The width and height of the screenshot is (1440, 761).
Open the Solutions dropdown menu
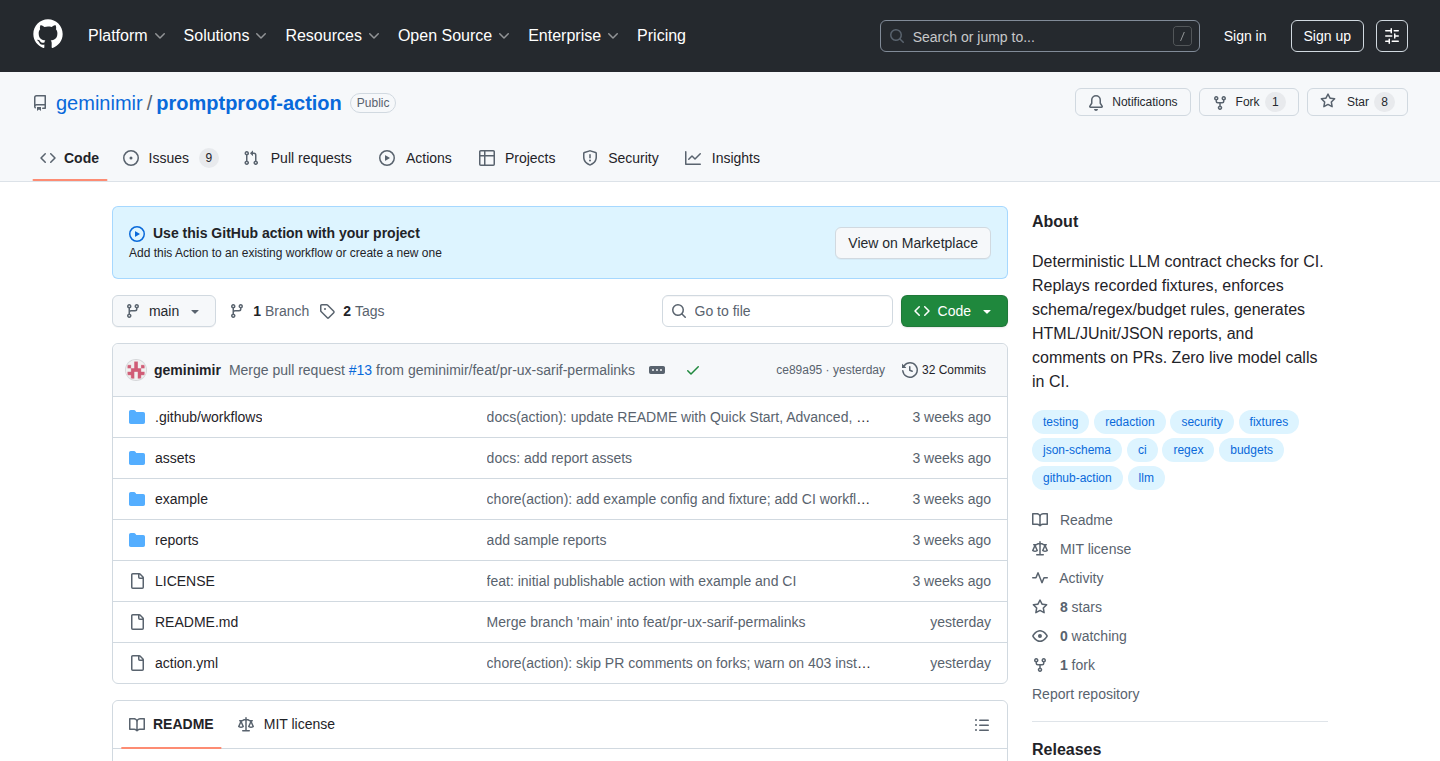225,35
